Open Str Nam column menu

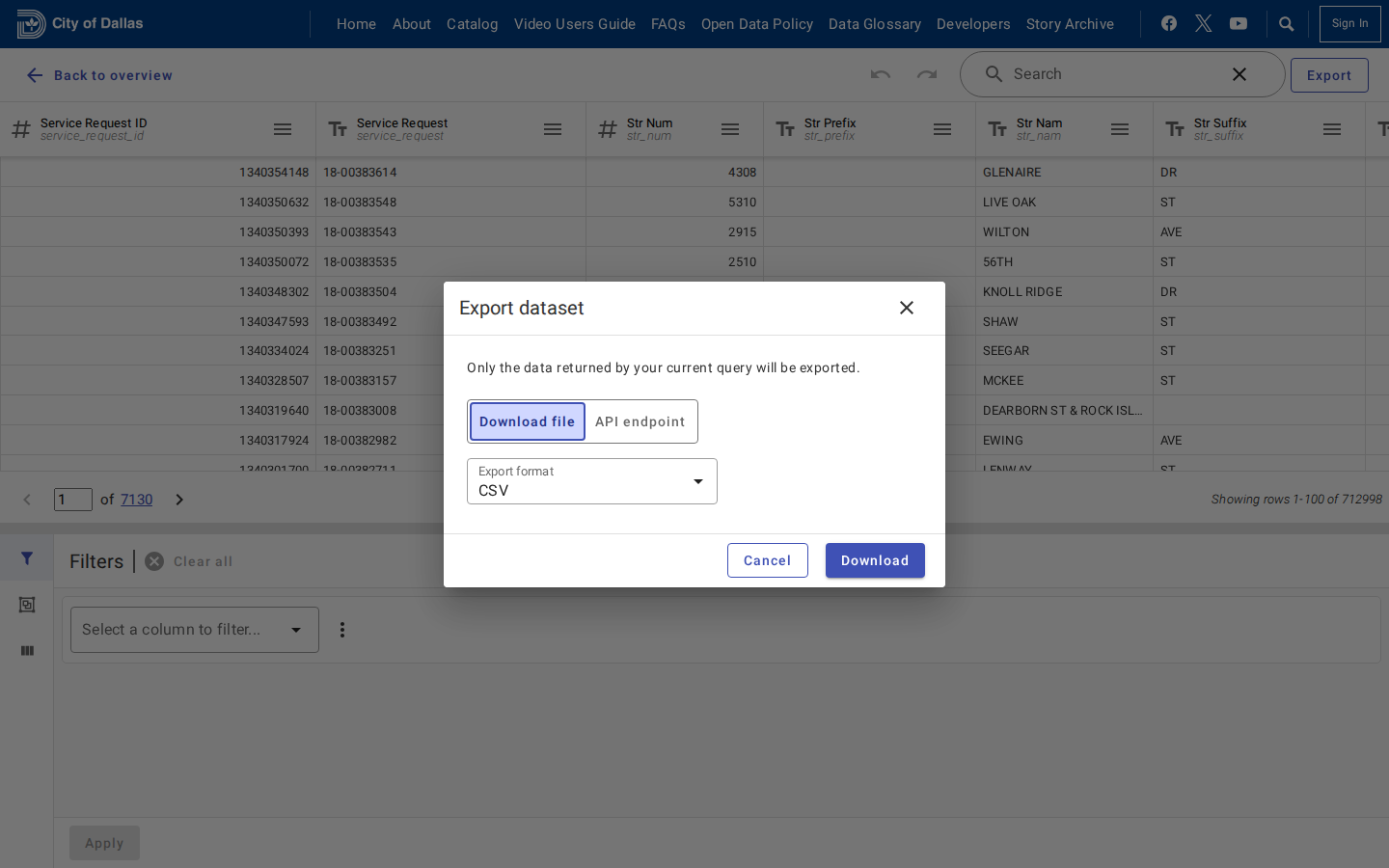(x=1120, y=129)
